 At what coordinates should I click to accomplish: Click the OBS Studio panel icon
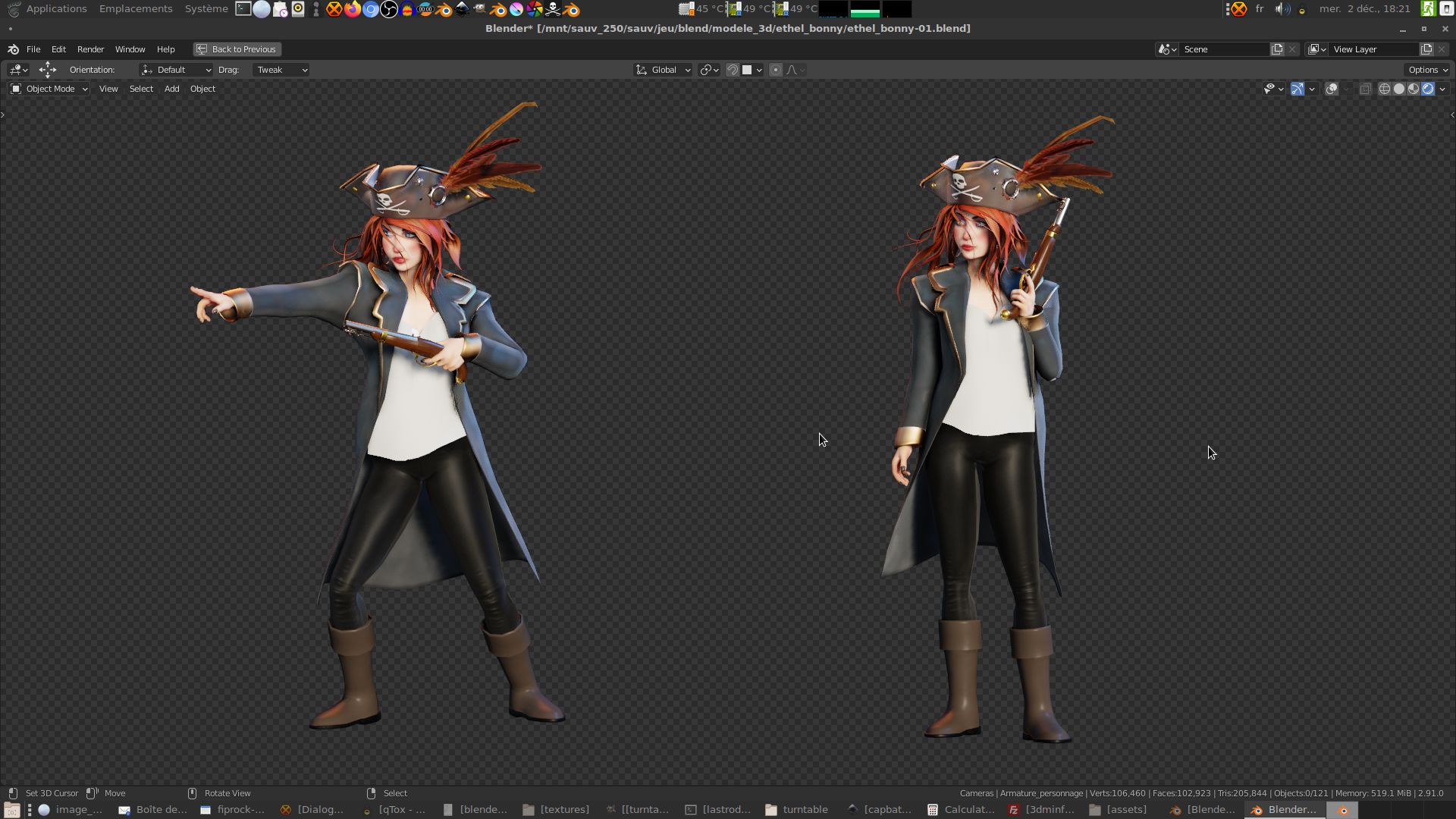point(389,9)
